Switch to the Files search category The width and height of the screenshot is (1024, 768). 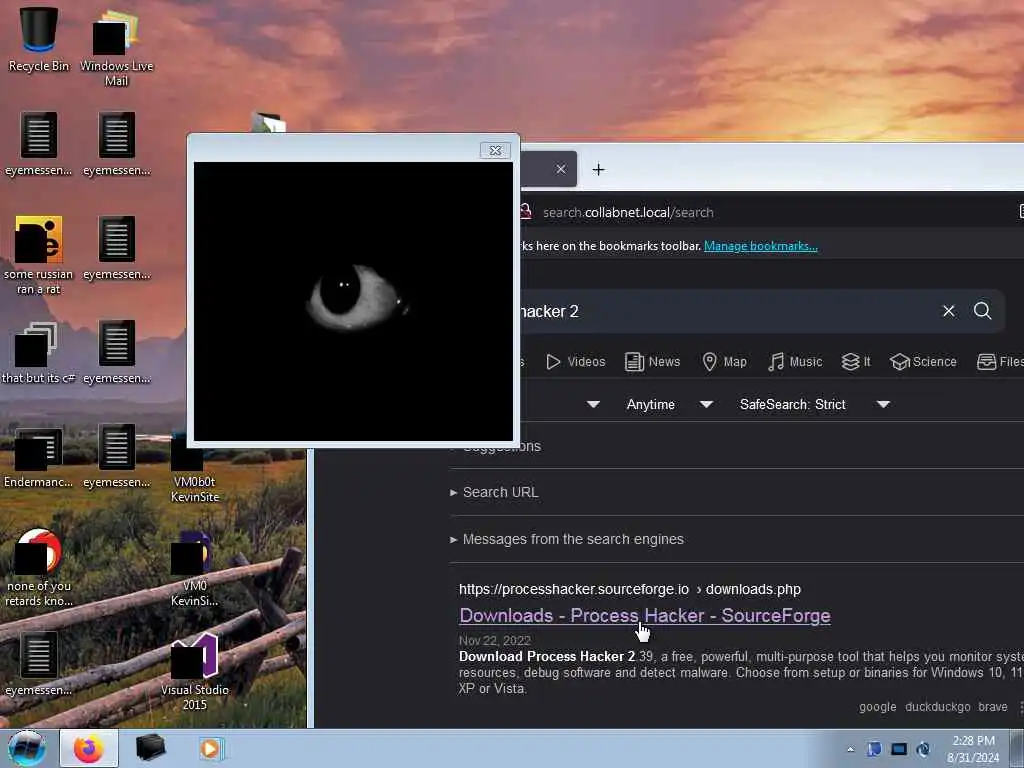1000,362
